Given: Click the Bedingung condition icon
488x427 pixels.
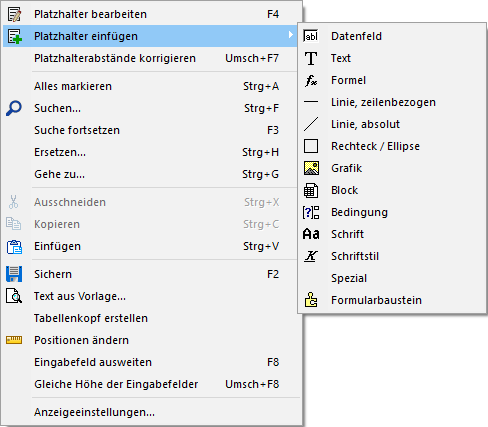Looking at the screenshot, I should coord(311,212).
